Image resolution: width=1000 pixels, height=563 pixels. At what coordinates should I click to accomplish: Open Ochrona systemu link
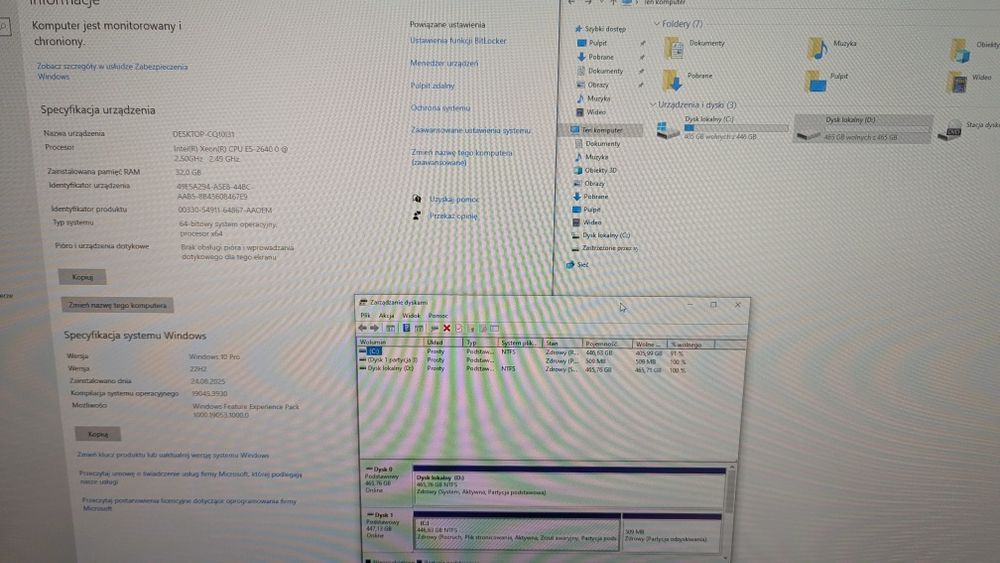coord(440,108)
